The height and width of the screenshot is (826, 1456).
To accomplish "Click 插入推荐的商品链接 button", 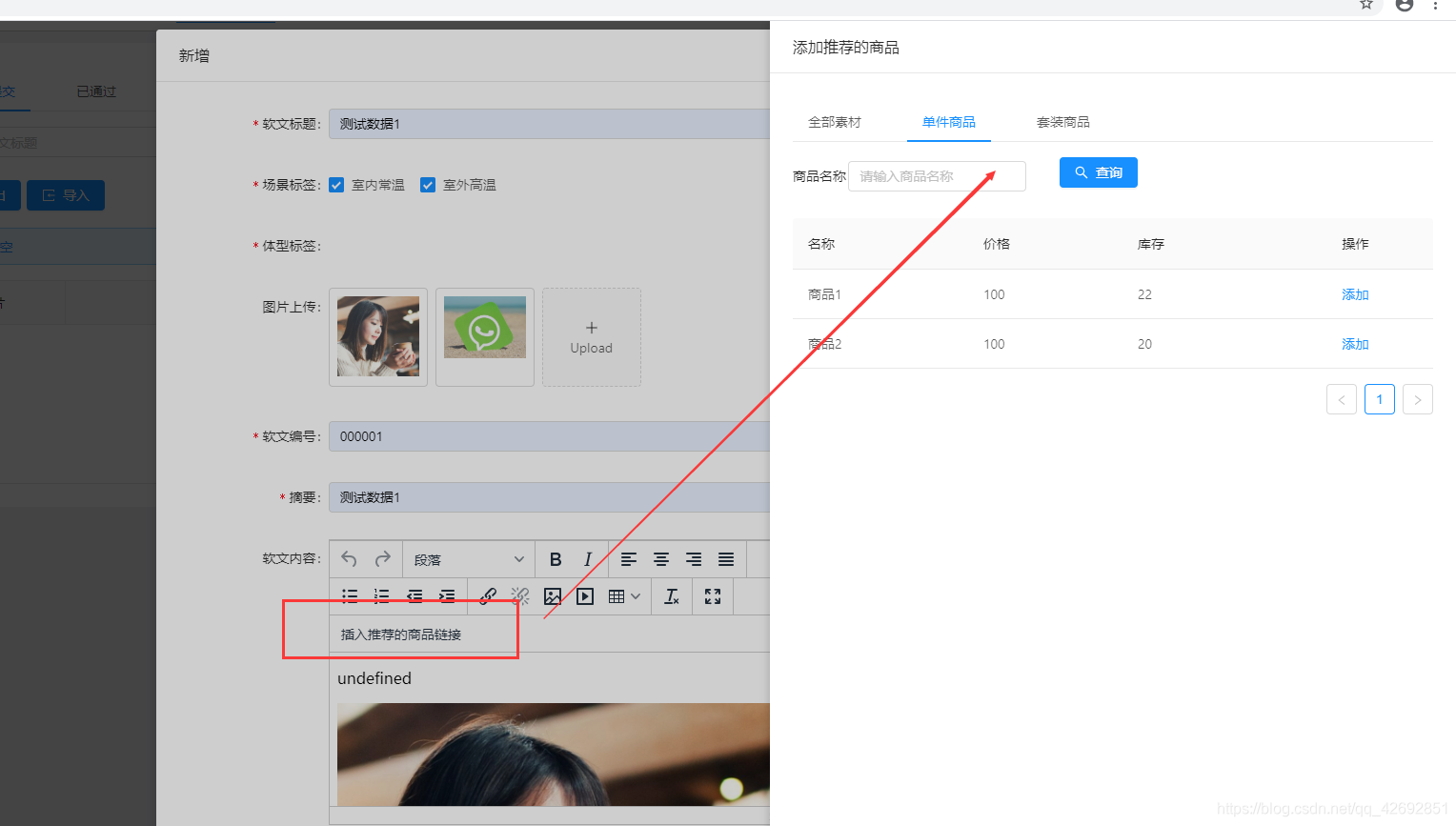I will 401,635.
